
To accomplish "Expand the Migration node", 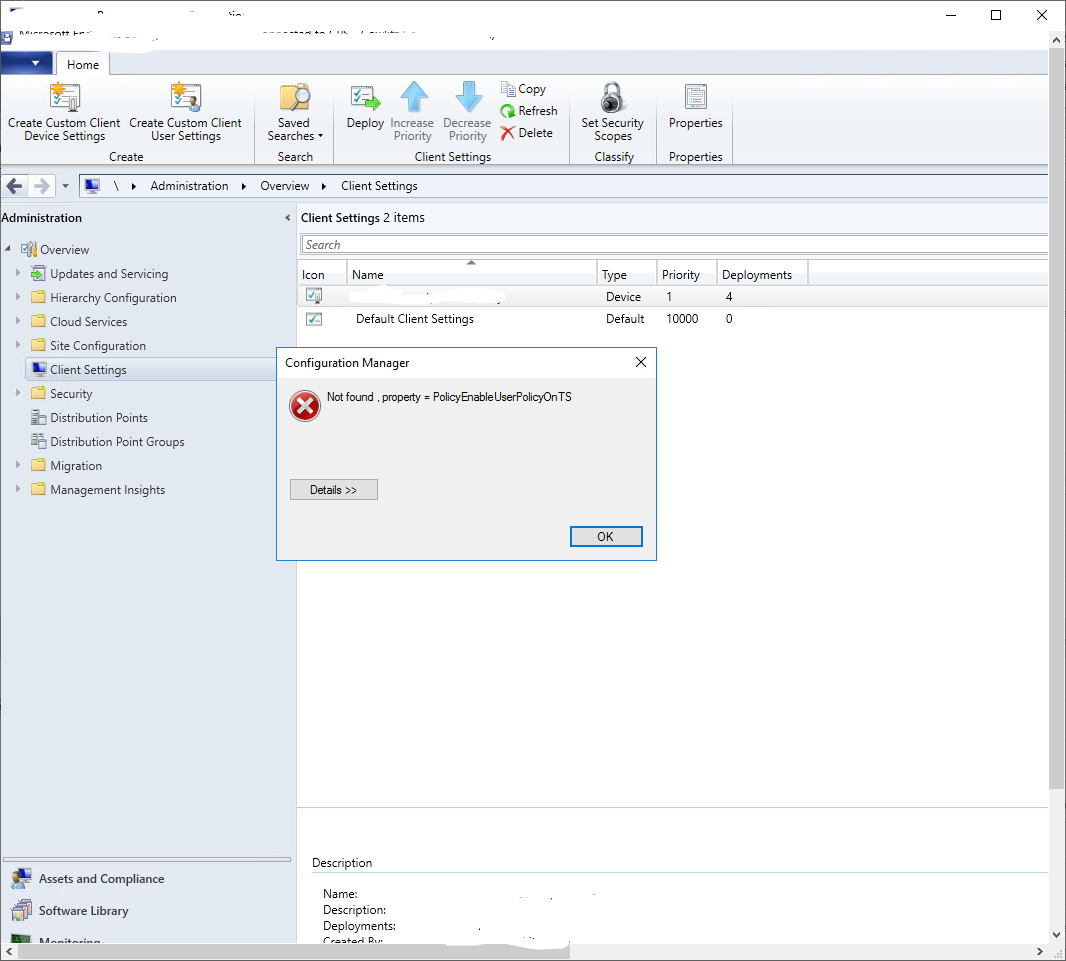I will (x=18, y=465).
